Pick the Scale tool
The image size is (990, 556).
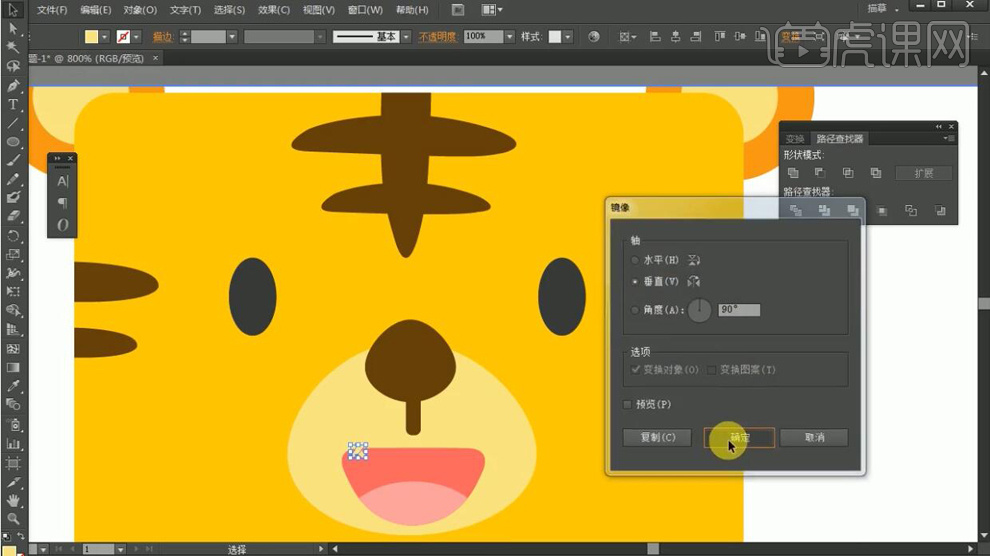pos(13,254)
